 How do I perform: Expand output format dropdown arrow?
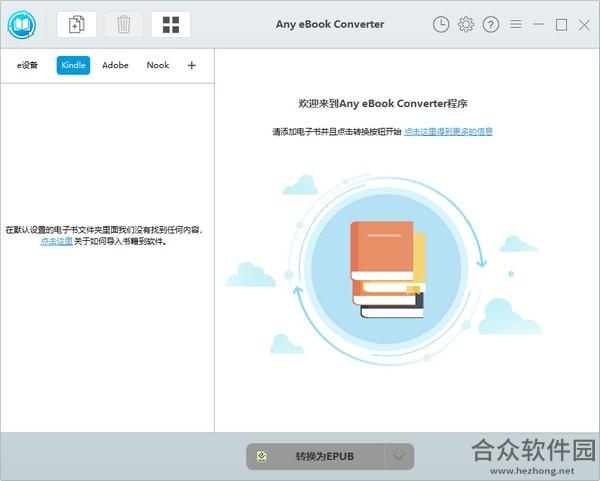(399, 456)
